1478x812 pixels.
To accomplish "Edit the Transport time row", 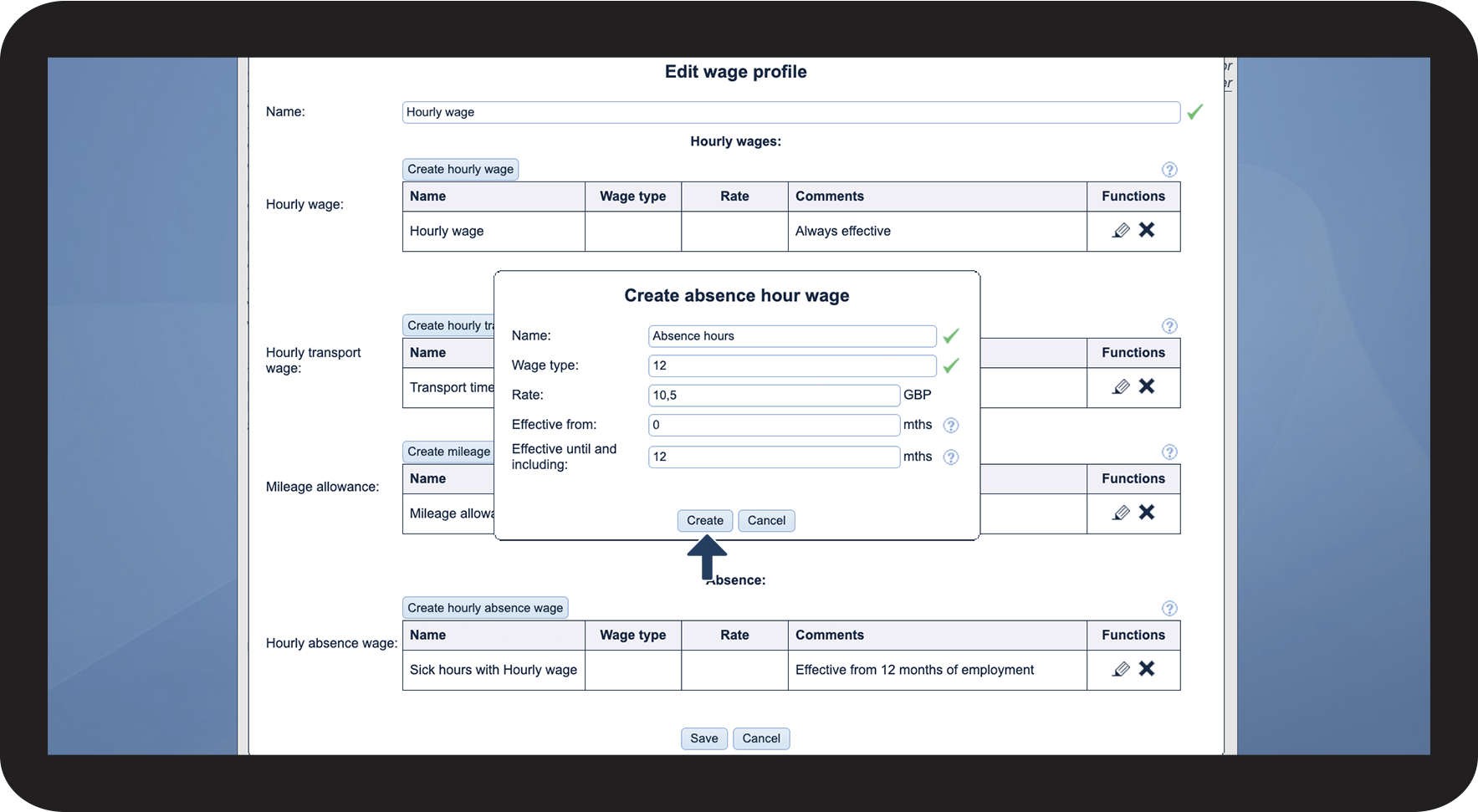I will pyautogui.click(x=1121, y=386).
